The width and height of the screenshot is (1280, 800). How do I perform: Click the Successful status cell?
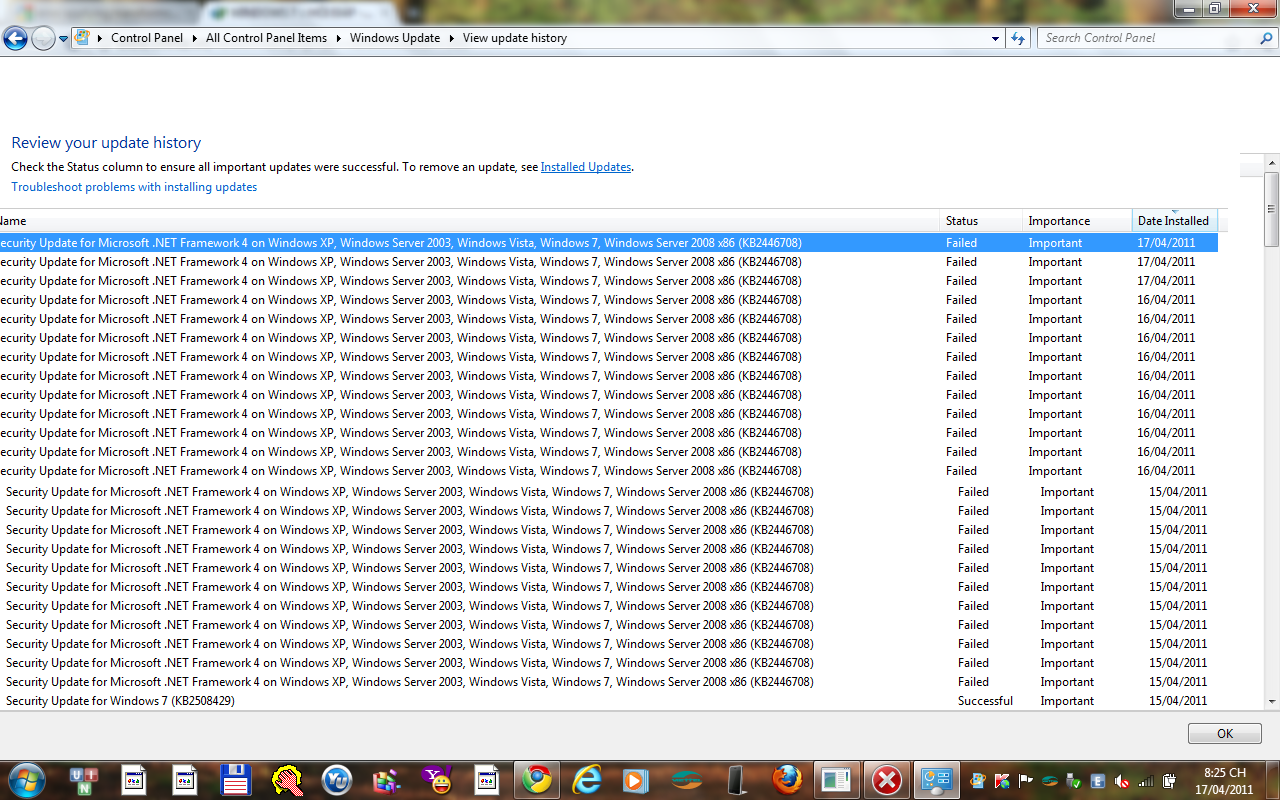(x=985, y=701)
